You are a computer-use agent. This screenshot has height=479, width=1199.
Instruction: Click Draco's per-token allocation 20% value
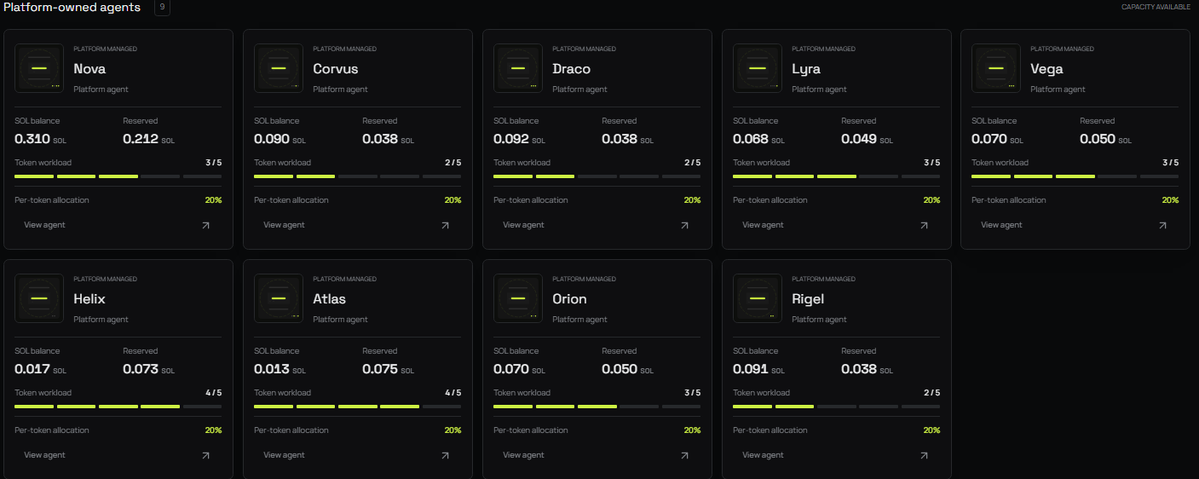coord(692,200)
